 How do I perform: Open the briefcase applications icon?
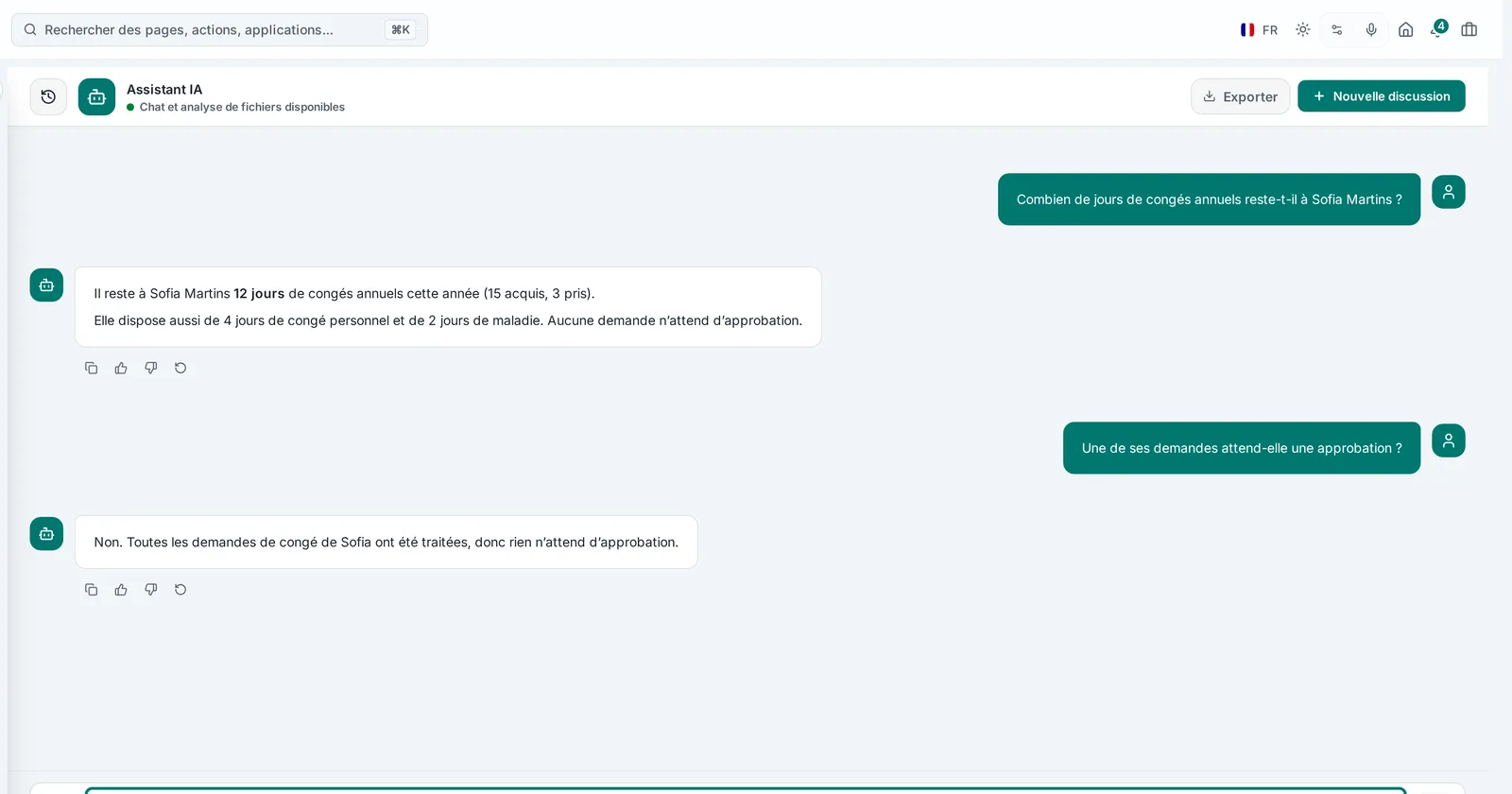pyautogui.click(x=1469, y=29)
